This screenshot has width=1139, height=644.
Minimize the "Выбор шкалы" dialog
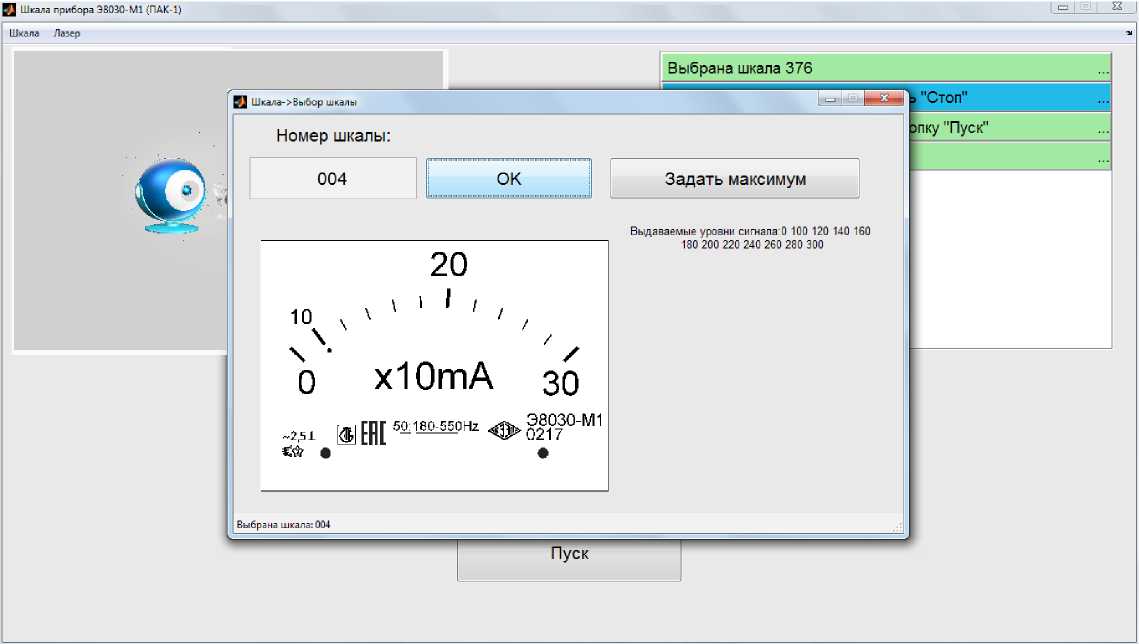[829, 99]
